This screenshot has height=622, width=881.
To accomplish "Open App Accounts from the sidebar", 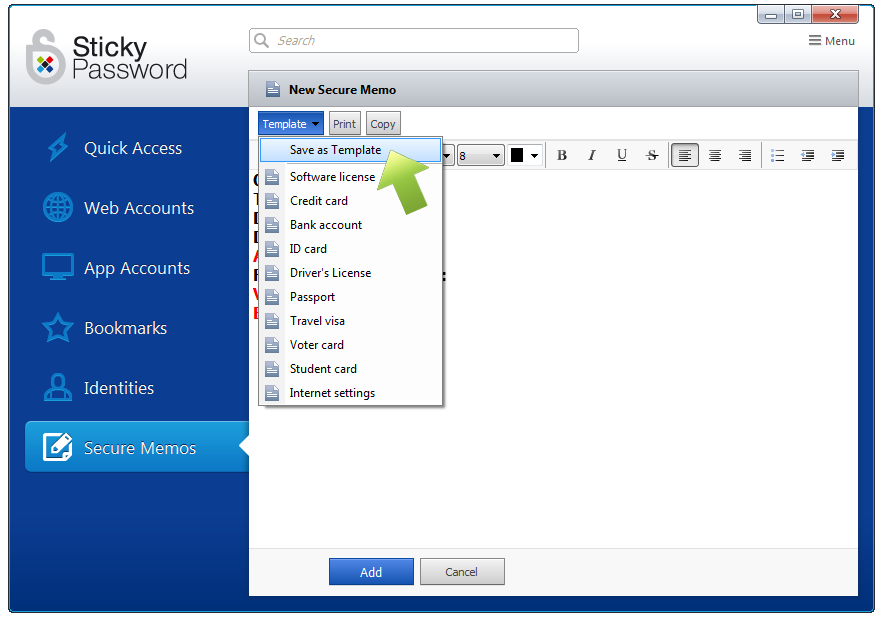I will click(137, 268).
